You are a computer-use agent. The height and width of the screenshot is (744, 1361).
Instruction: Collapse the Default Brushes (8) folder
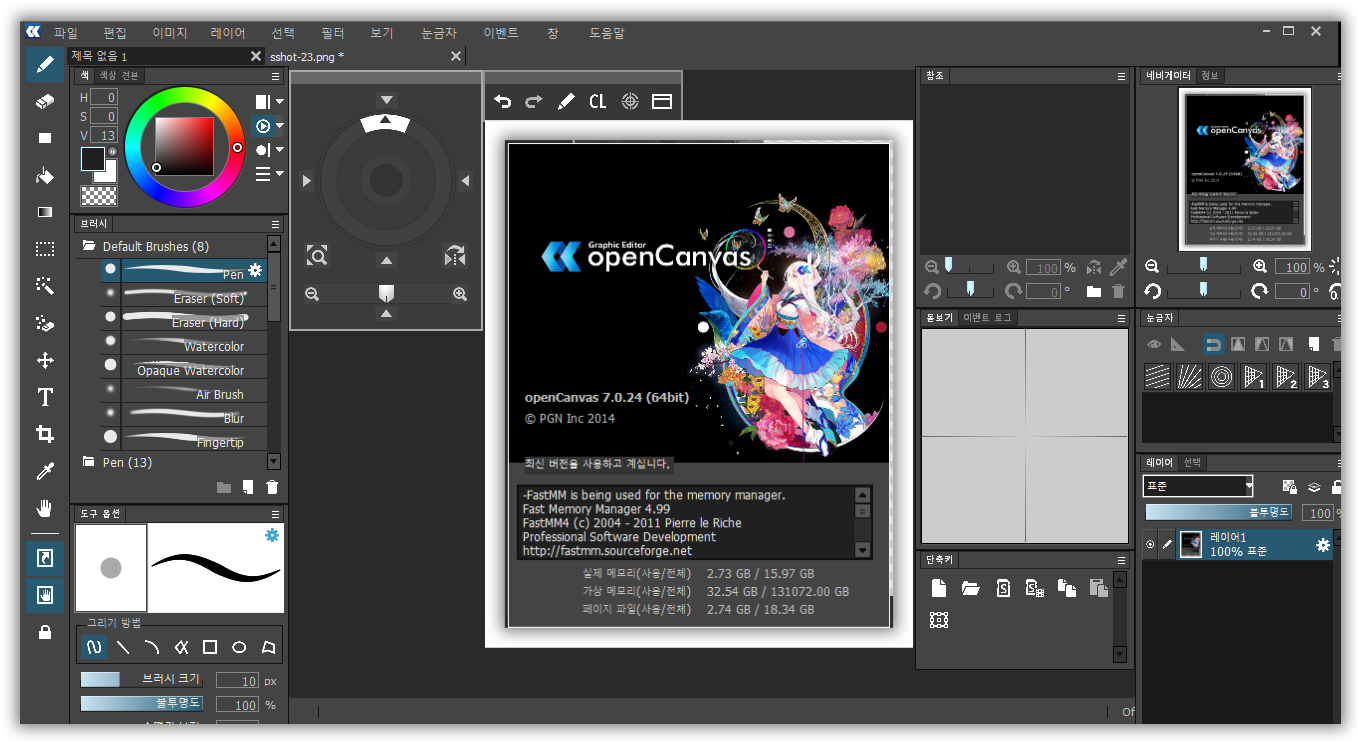coord(88,246)
